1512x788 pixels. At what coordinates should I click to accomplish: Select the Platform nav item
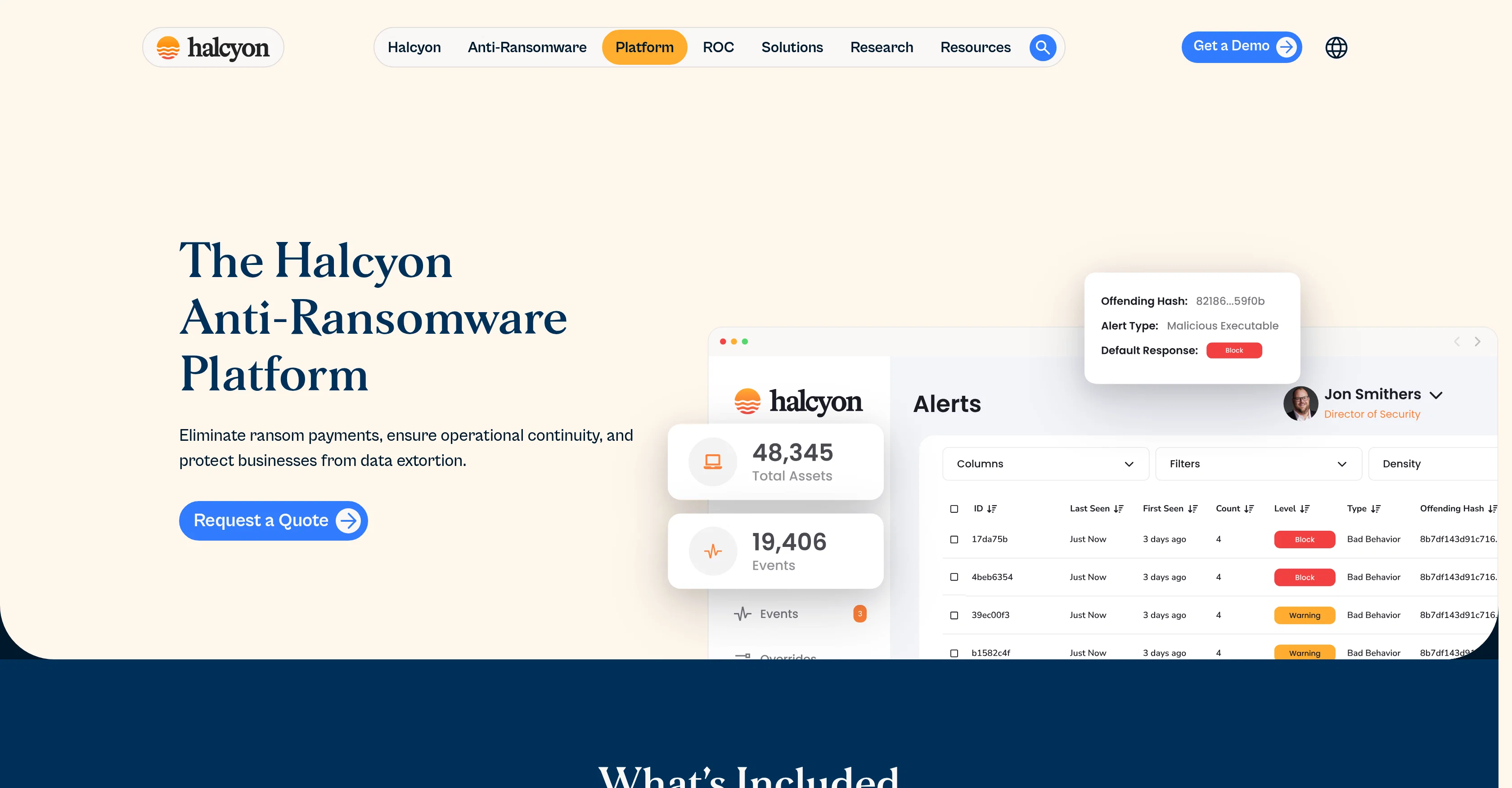point(644,48)
